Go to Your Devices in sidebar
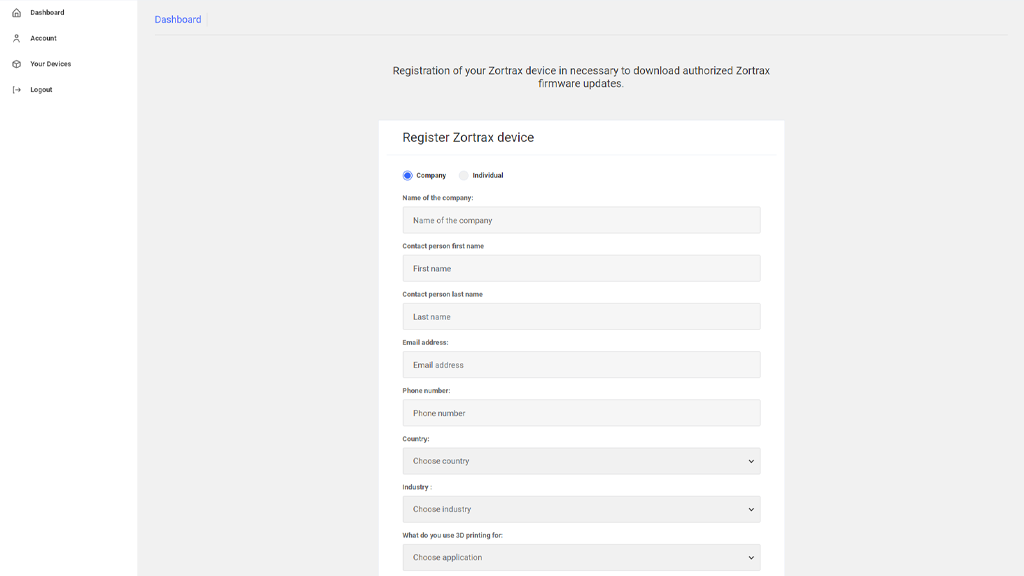1024x576 pixels. tap(50, 64)
